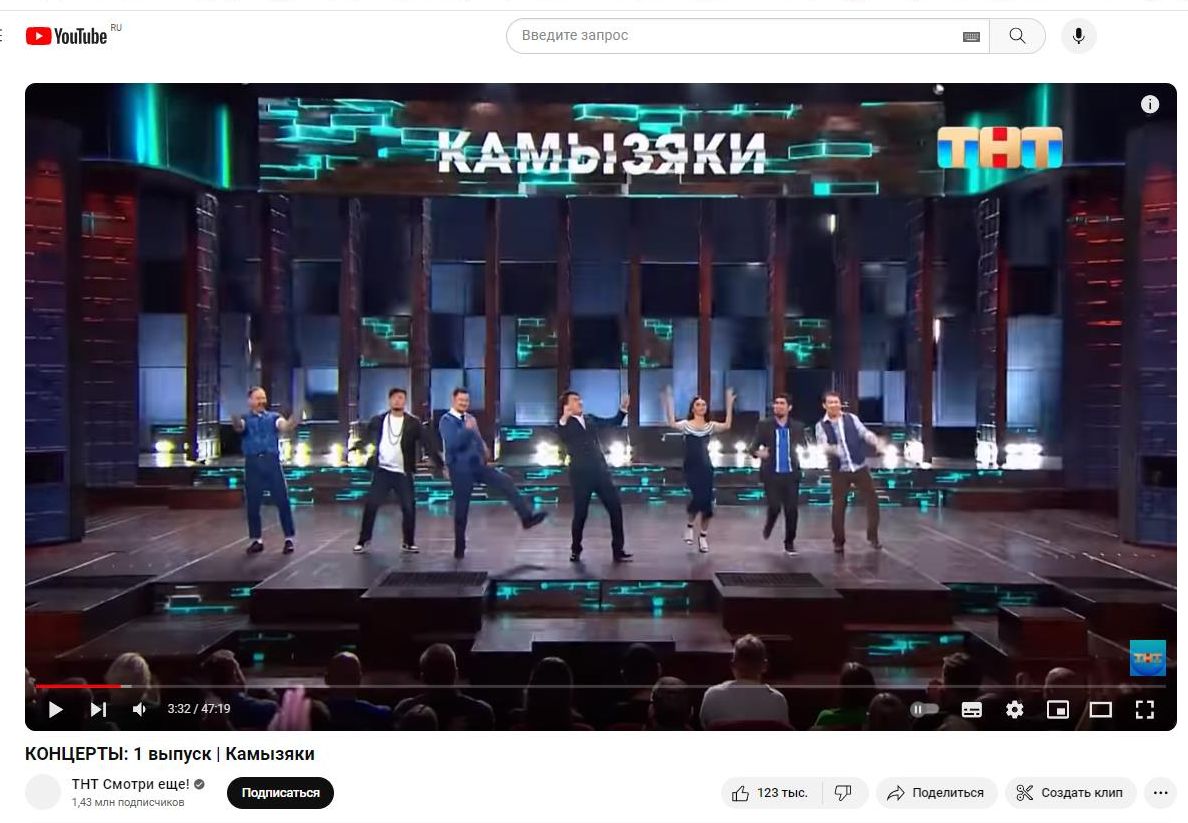This screenshot has width=1188, height=823.
Task: Toggle theater mode view
Action: 1101,709
